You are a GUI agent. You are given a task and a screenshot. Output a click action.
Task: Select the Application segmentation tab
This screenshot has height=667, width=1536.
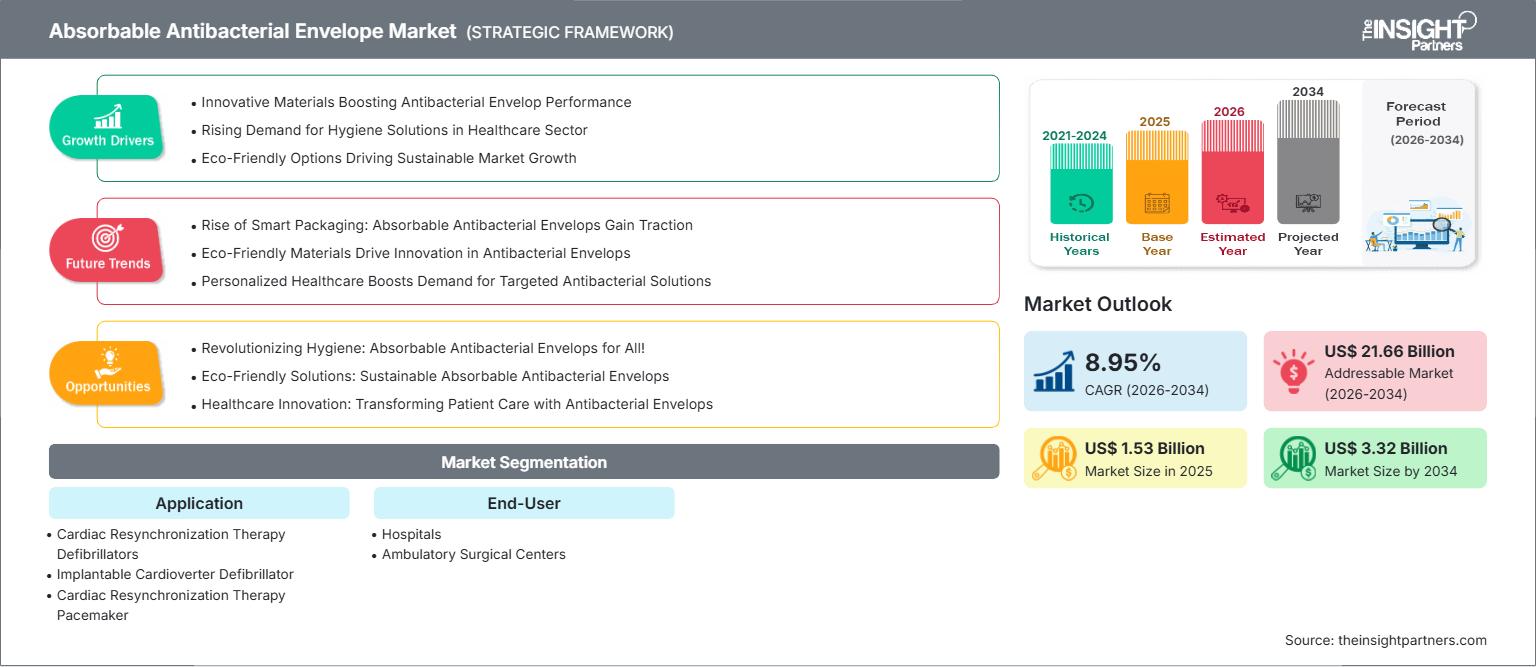pyautogui.click(x=199, y=503)
